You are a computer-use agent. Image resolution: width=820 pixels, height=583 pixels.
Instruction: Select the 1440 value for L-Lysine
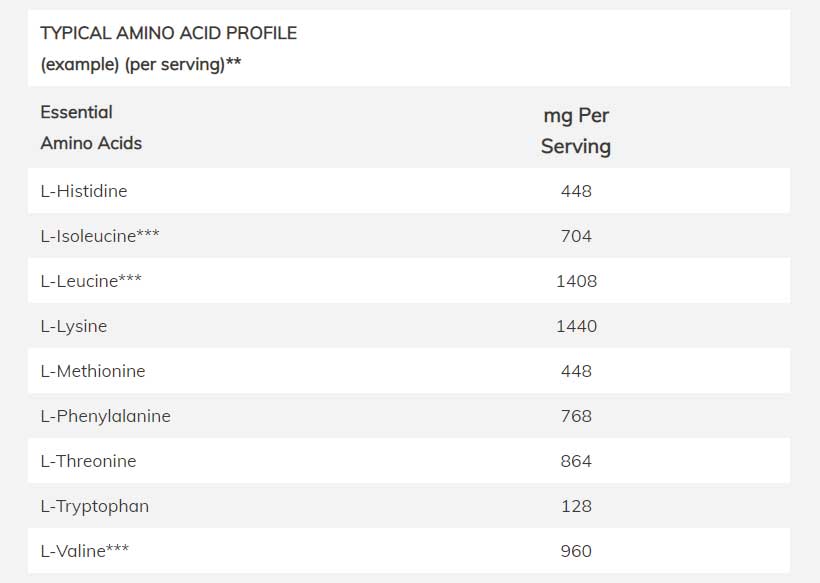[576, 326]
